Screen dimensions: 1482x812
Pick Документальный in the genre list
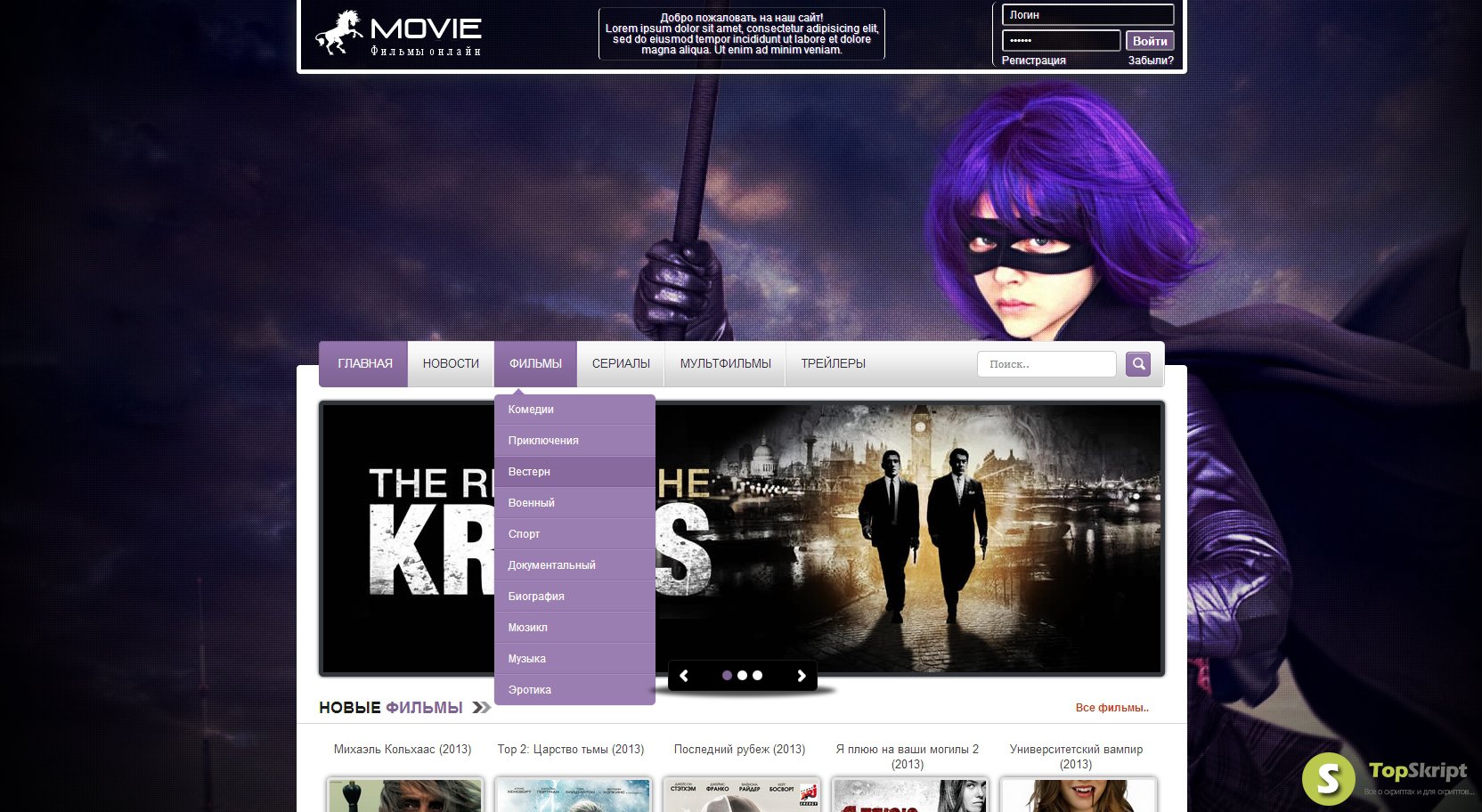574,565
